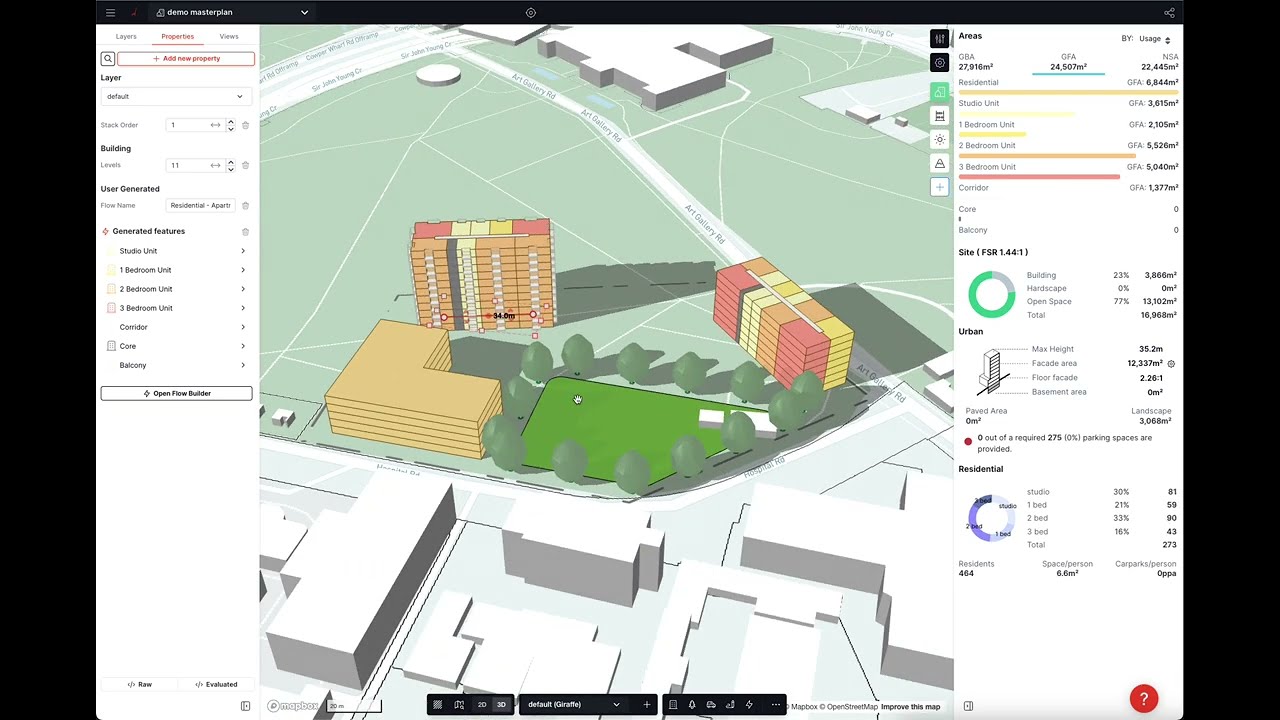Select the Properties tab
Image resolution: width=1280 pixels, height=720 pixels.
click(178, 36)
